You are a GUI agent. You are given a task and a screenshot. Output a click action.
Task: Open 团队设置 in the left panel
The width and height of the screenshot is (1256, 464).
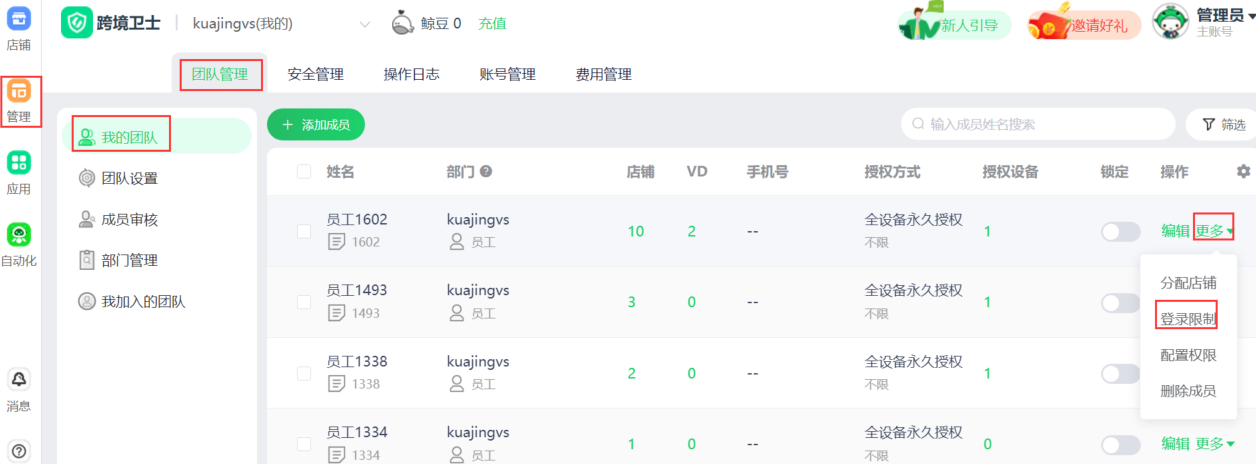129,178
